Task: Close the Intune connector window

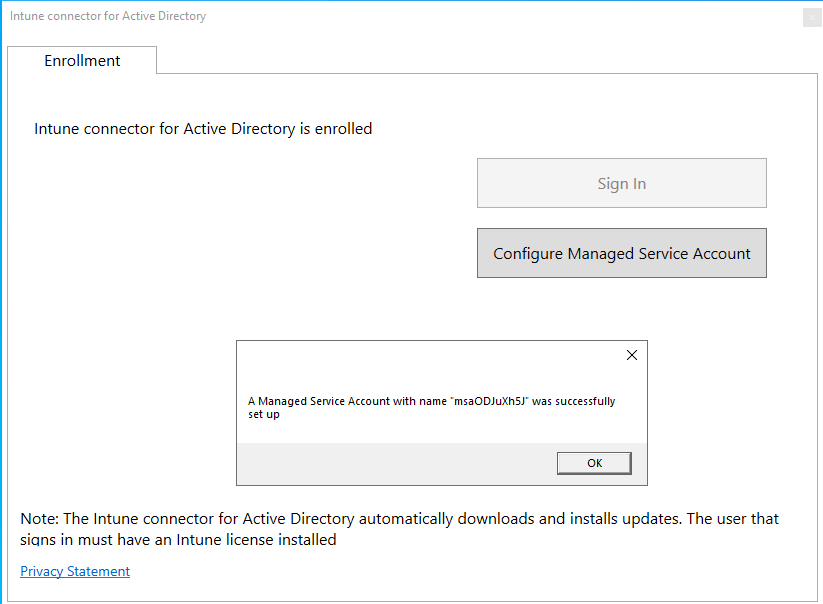Action: 812,17
